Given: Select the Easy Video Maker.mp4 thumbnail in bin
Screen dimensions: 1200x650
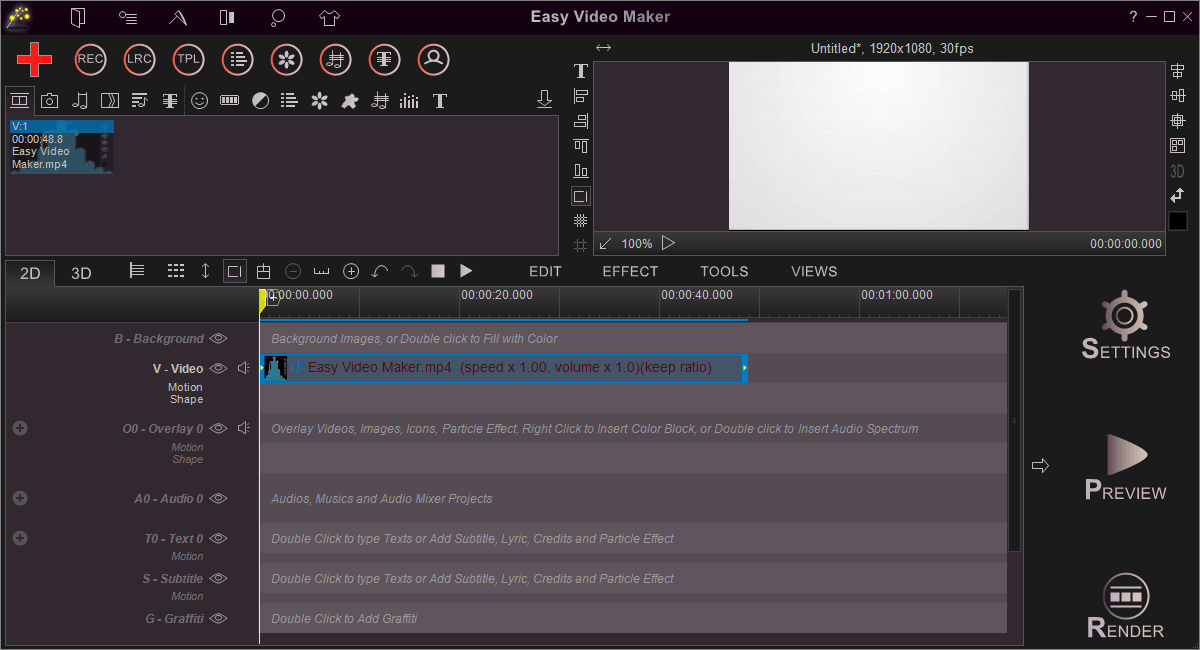Looking at the screenshot, I should point(62,147).
